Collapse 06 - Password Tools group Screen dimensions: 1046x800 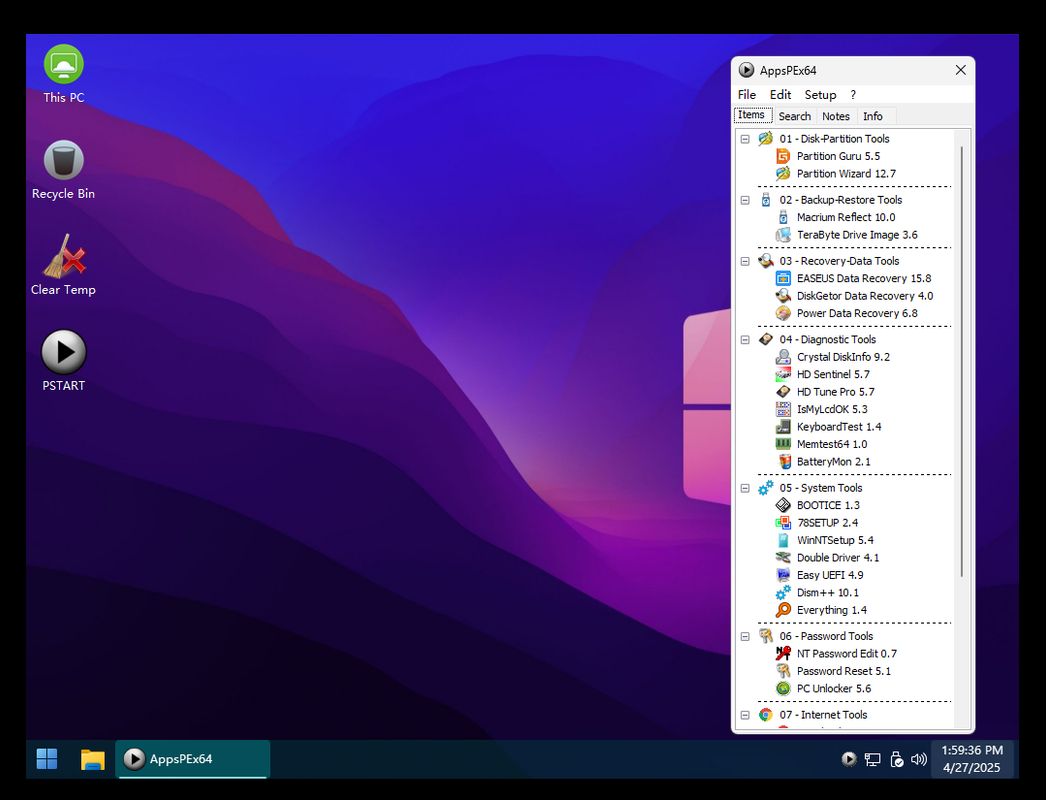(745, 637)
